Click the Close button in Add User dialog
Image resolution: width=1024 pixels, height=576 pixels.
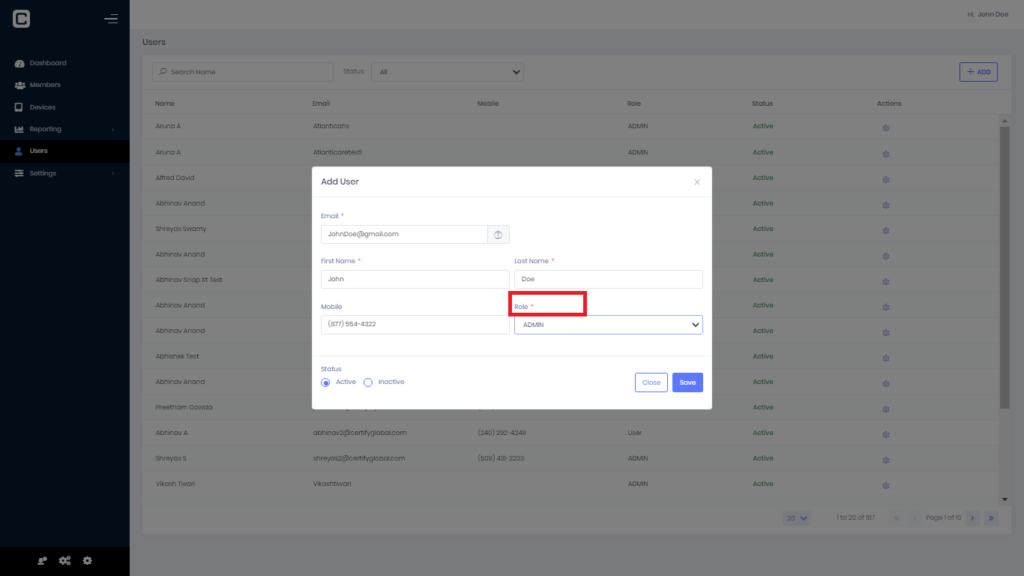[651, 381]
